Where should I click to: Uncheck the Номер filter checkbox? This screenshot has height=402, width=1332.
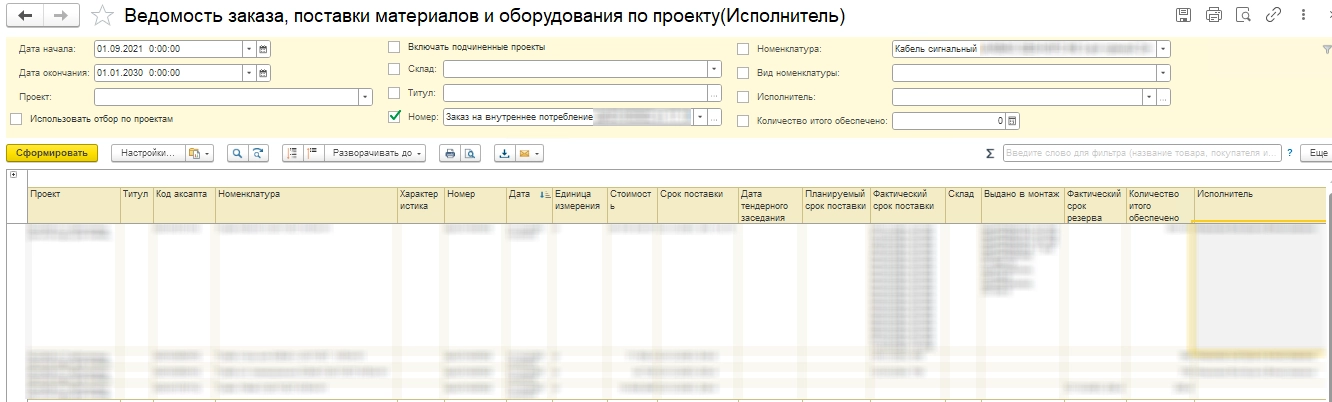[394, 117]
